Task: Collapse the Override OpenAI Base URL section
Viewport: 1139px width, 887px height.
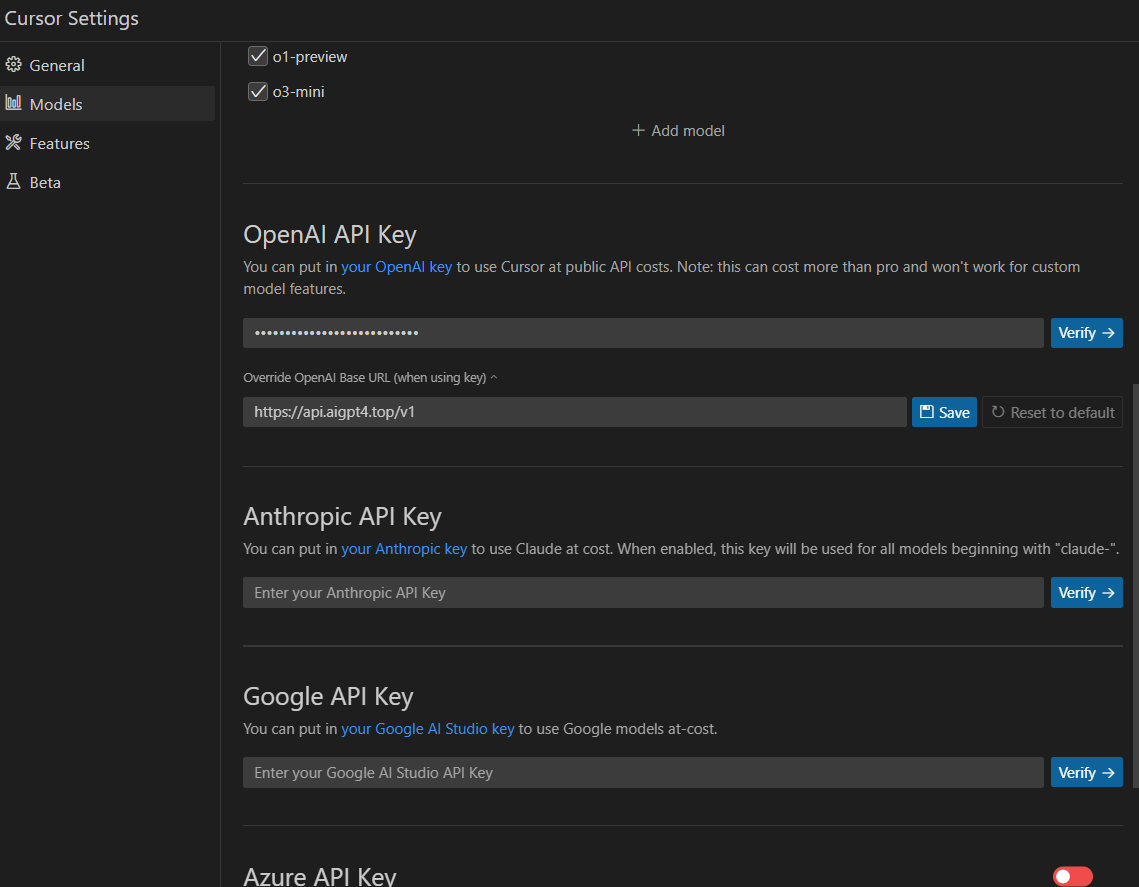Action: [370, 378]
